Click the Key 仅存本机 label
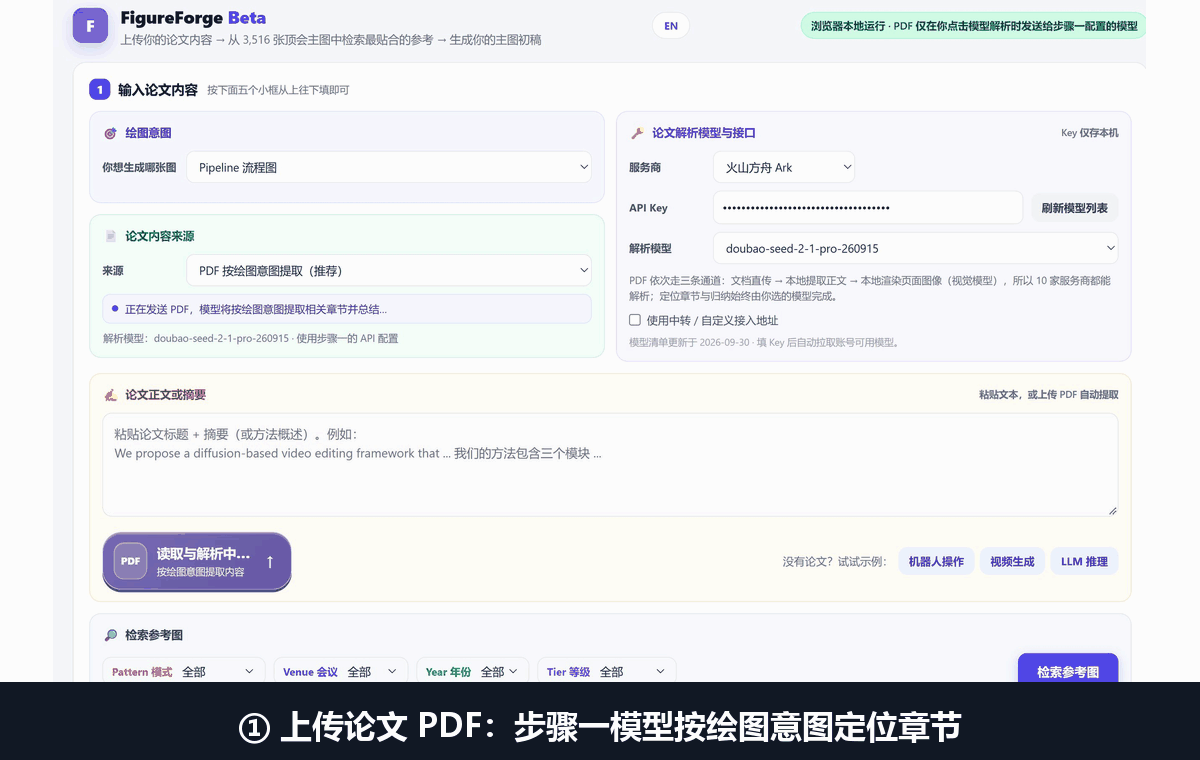The image size is (1200, 760). (x=1090, y=133)
